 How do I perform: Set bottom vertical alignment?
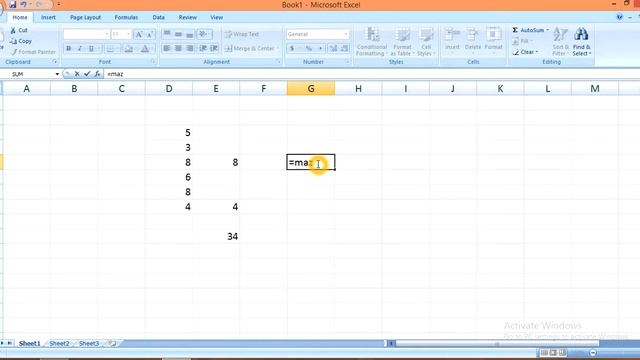(190, 34)
